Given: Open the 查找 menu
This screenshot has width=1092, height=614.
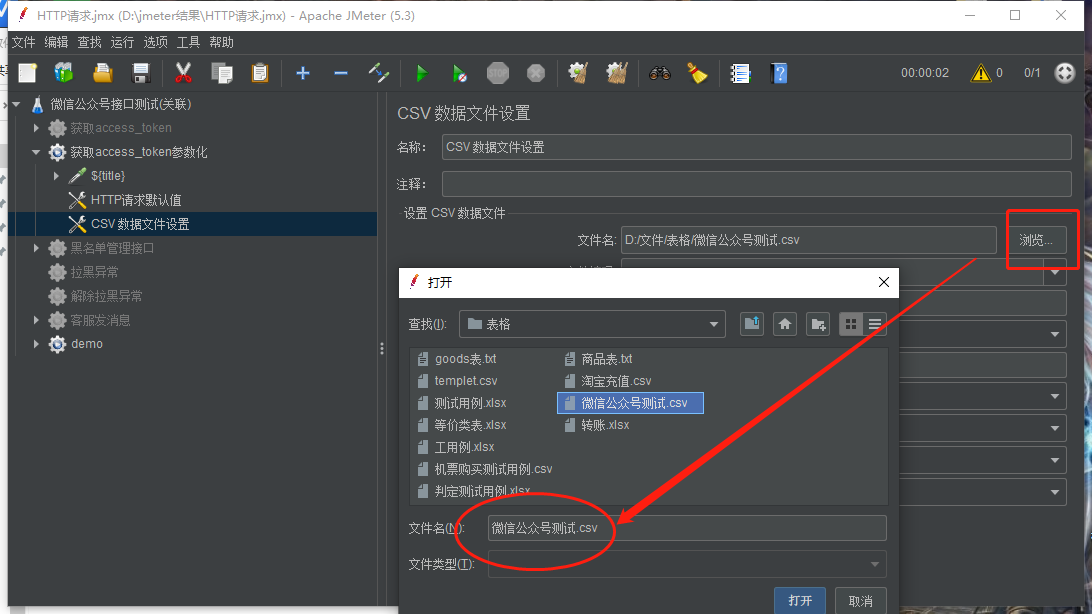Looking at the screenshot, I should 89,42.
